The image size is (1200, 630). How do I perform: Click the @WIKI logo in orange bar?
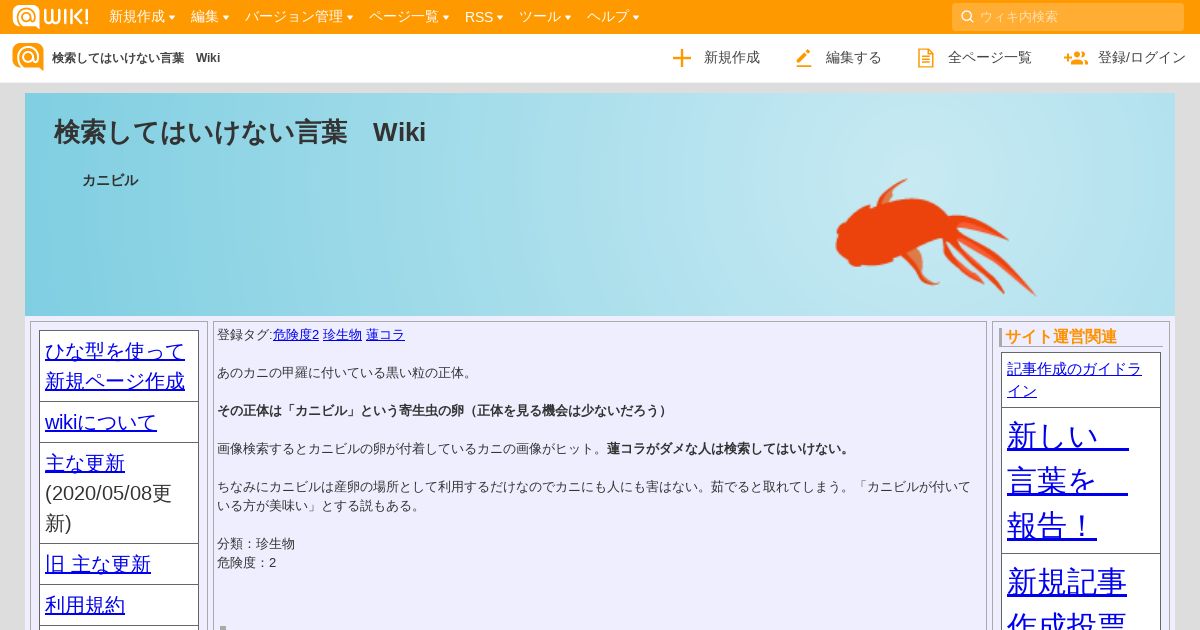[x=50, y=16]
